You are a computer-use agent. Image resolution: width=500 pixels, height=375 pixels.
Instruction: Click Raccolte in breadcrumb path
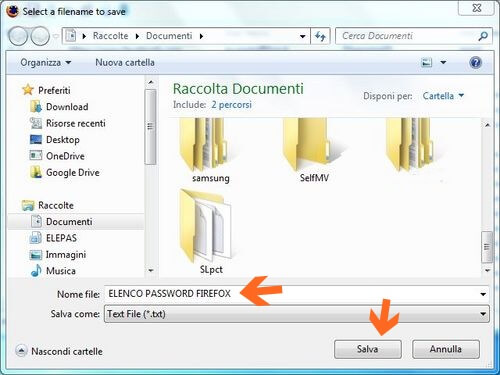(x=110, y=36)
